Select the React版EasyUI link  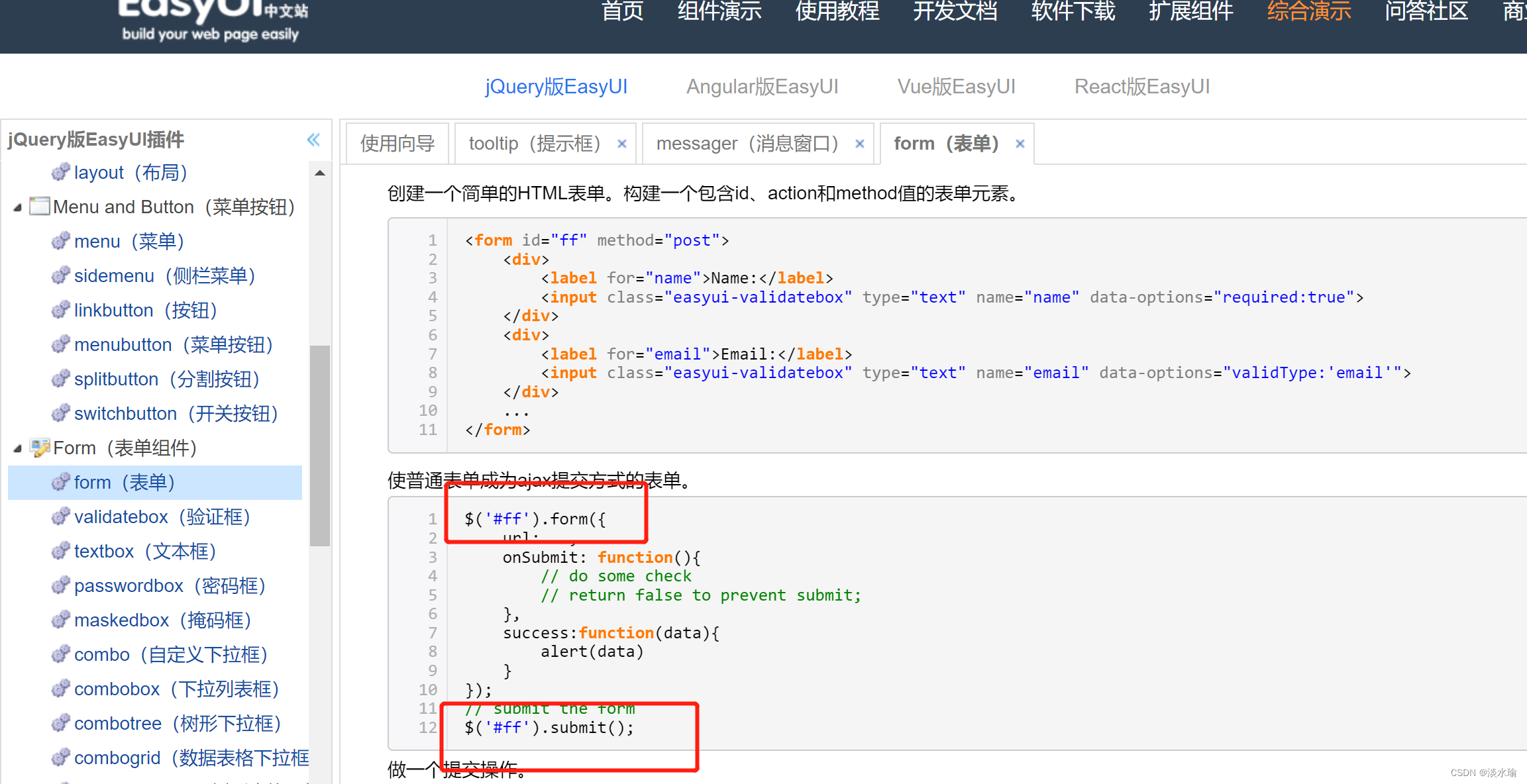point(1142,87)
